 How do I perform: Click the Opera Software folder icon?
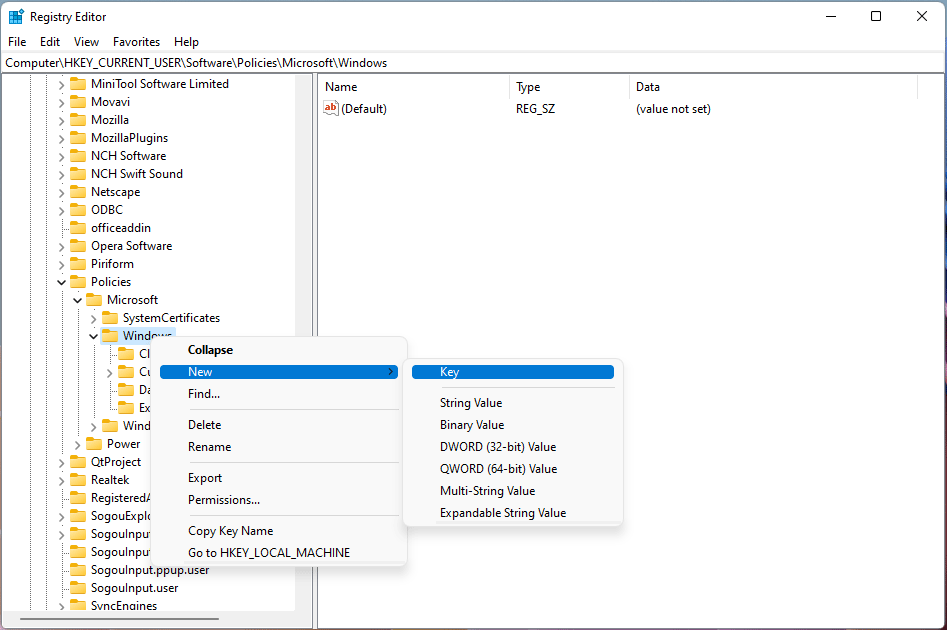pyautogui.click(x=78, y=246)
